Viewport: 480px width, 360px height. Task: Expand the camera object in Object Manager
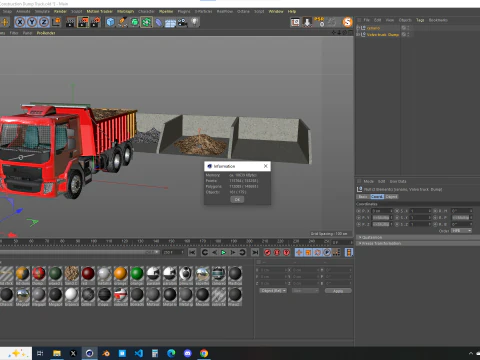358,28
